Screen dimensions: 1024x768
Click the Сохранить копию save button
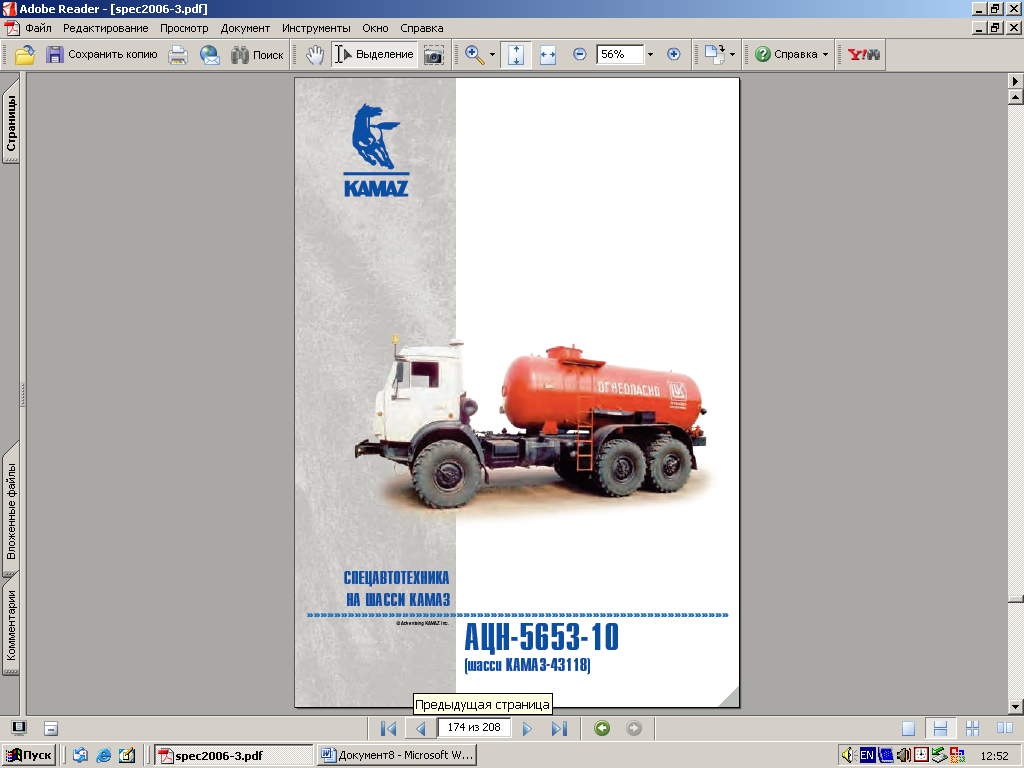pos(102,55)
